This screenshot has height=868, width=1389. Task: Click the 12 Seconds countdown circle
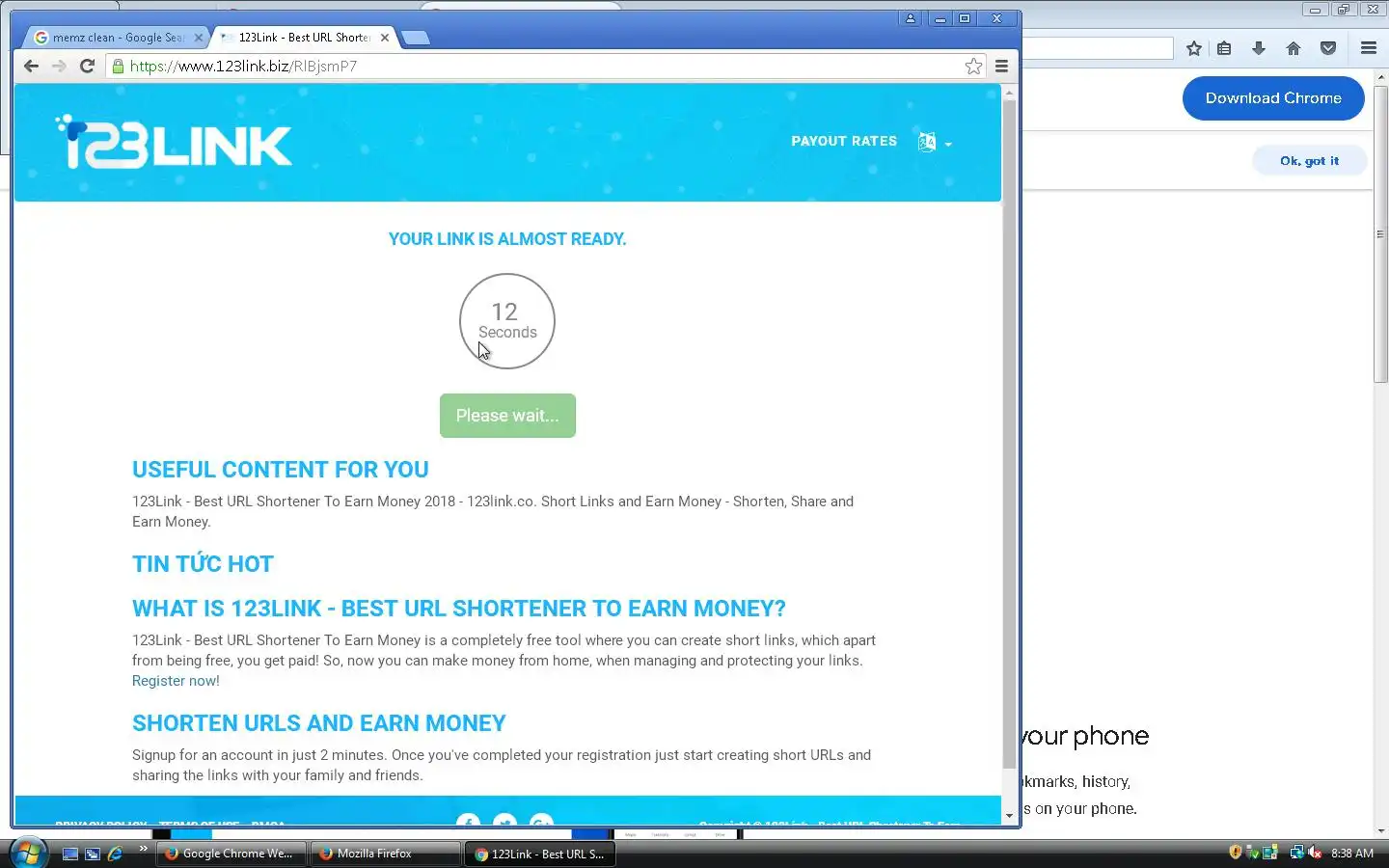(x=507, y=321)
